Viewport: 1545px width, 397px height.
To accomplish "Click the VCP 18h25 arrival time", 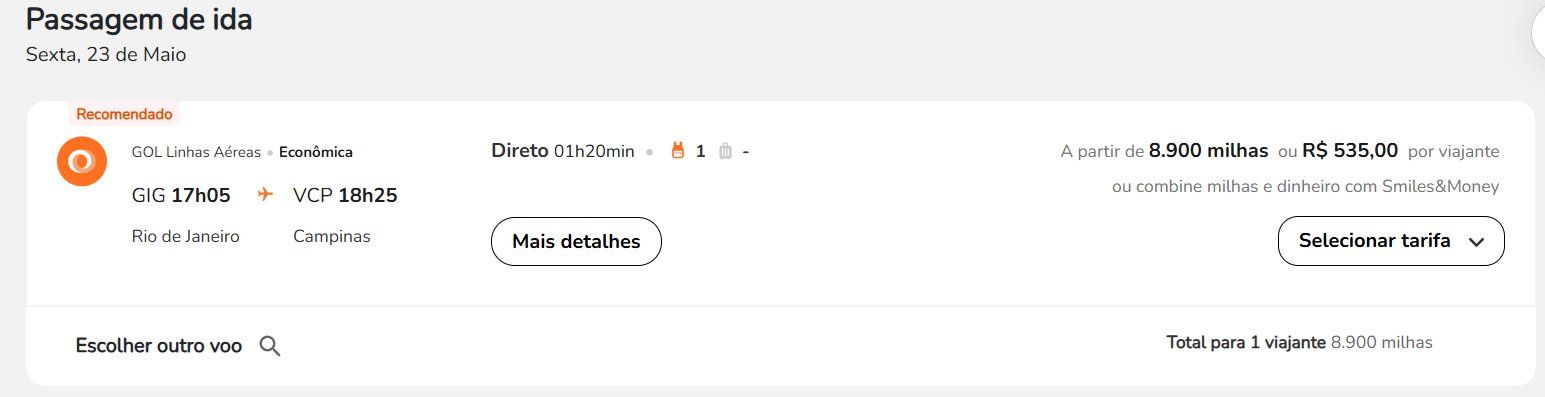I will pyautogui.click(x=345, y=195).
